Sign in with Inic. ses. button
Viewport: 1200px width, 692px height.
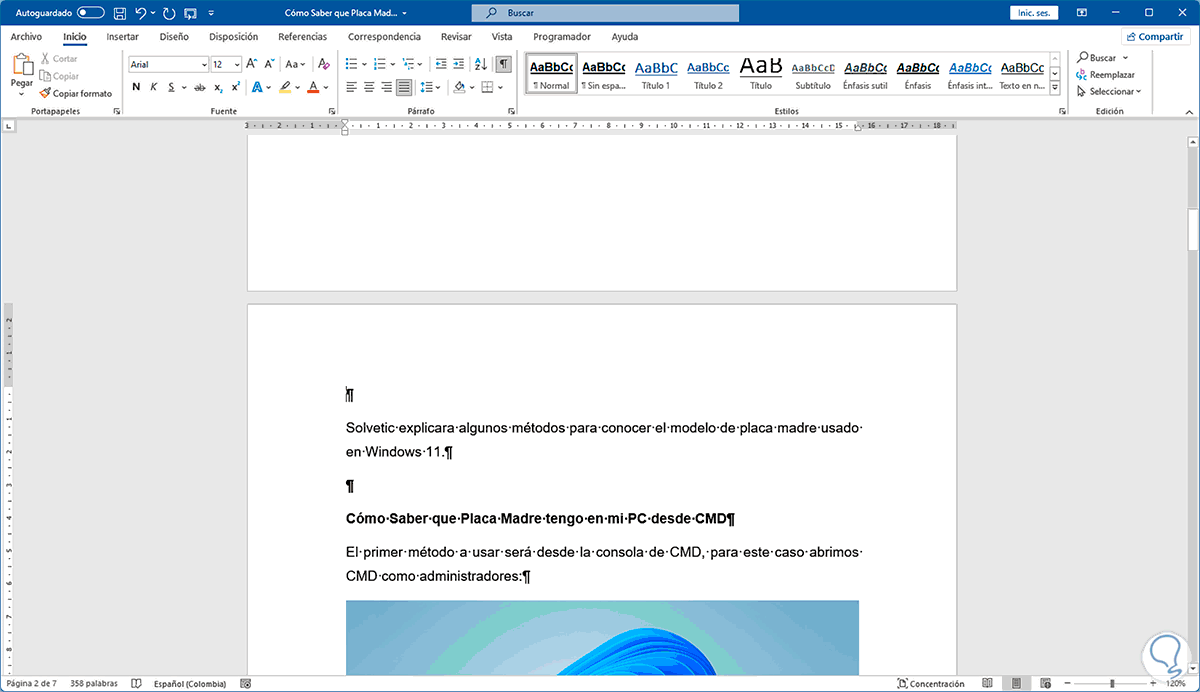coord(1036,13)
